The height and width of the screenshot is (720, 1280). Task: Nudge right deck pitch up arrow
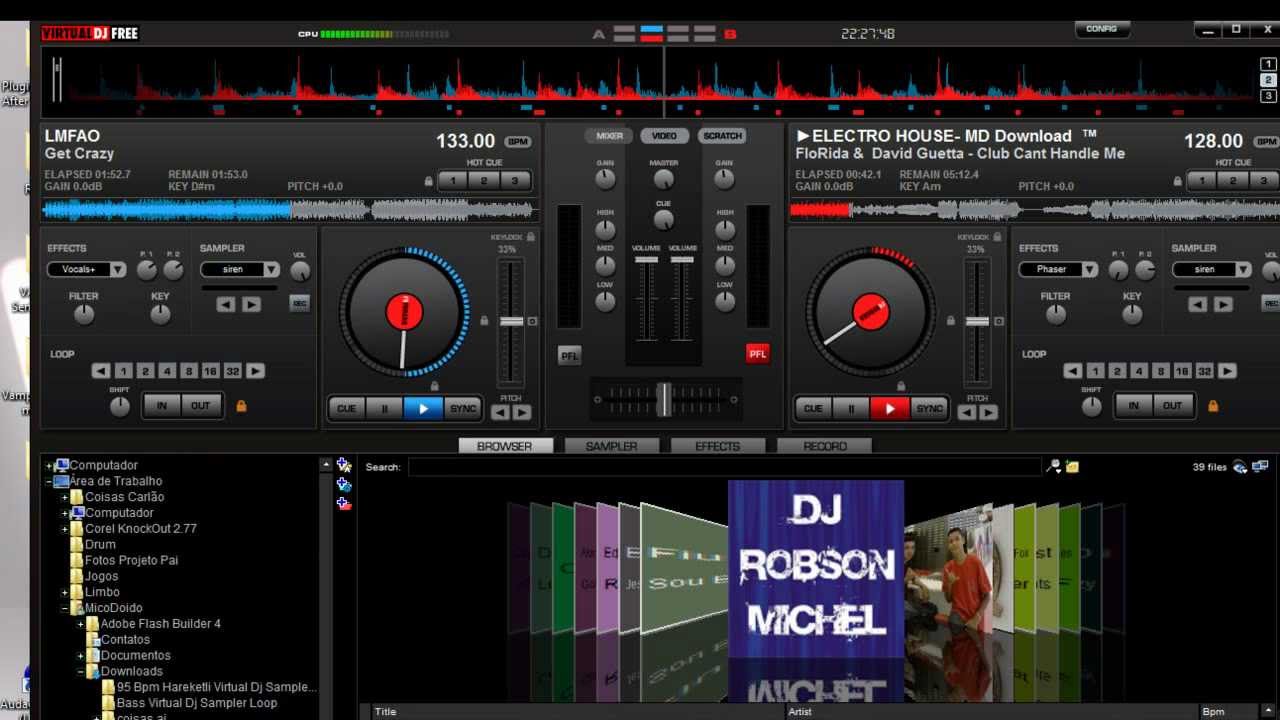tap(989, 412)
